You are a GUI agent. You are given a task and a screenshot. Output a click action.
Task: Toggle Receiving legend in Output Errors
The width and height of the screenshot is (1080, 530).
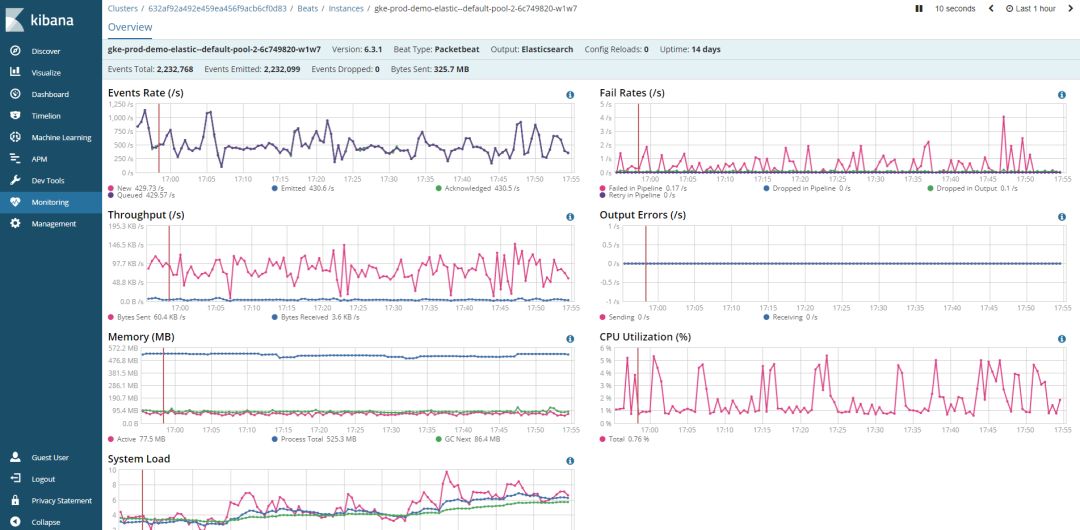point(791,317)
